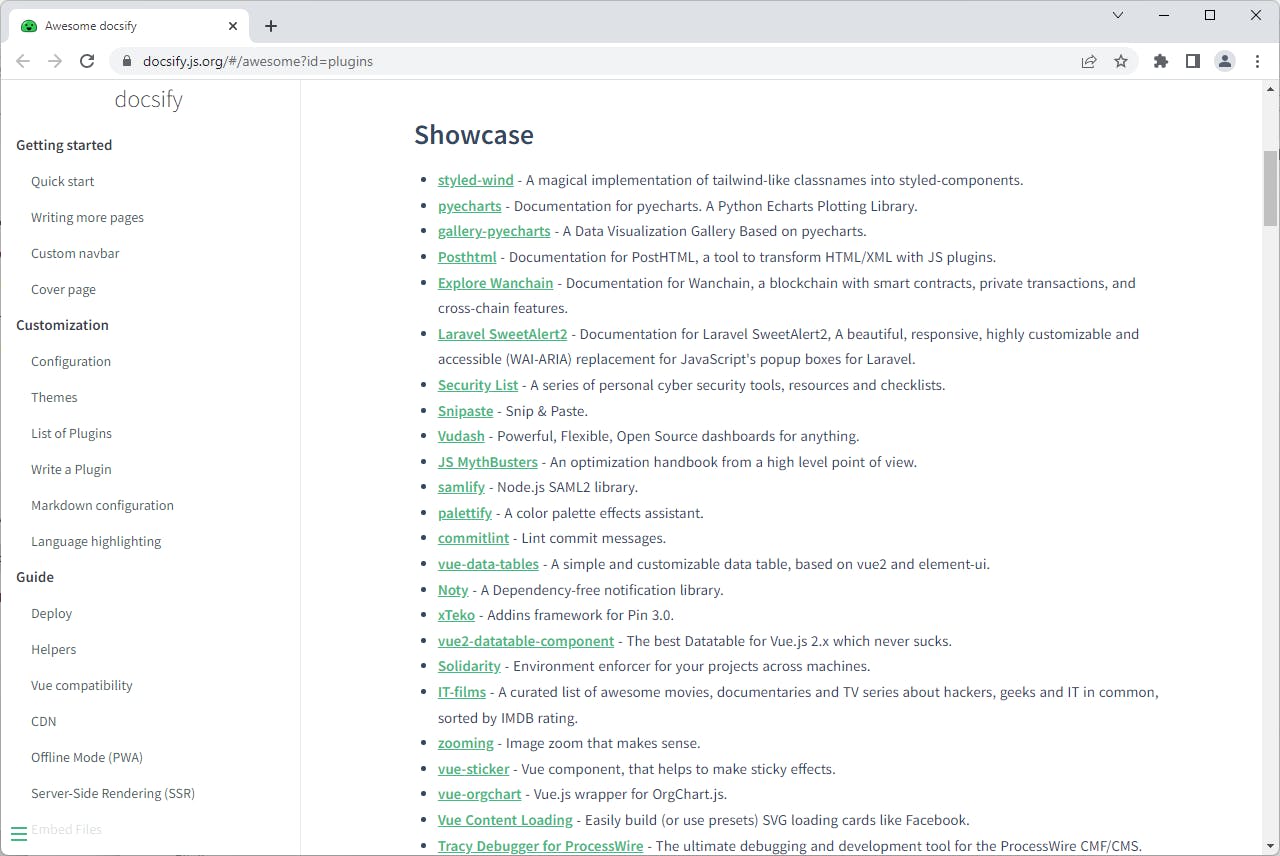The height and width of the screenshot is (856, 1280).
Task: Close the Awesome docsify tab
Action: click(x=233, y=26)
